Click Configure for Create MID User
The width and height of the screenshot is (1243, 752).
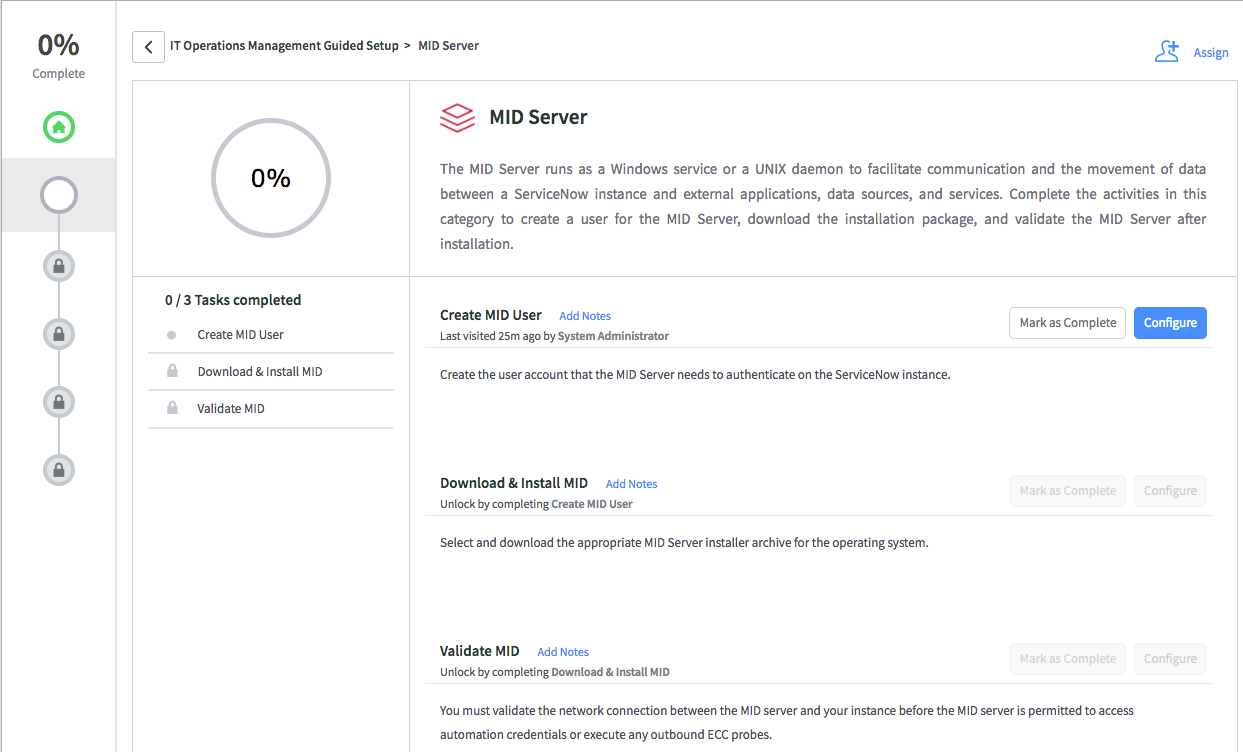(1170, 323)
